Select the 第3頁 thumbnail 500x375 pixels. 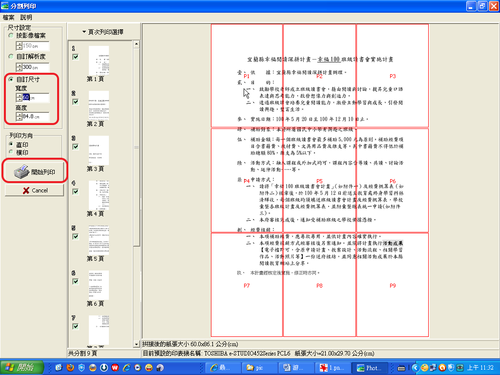pos(99,150)
